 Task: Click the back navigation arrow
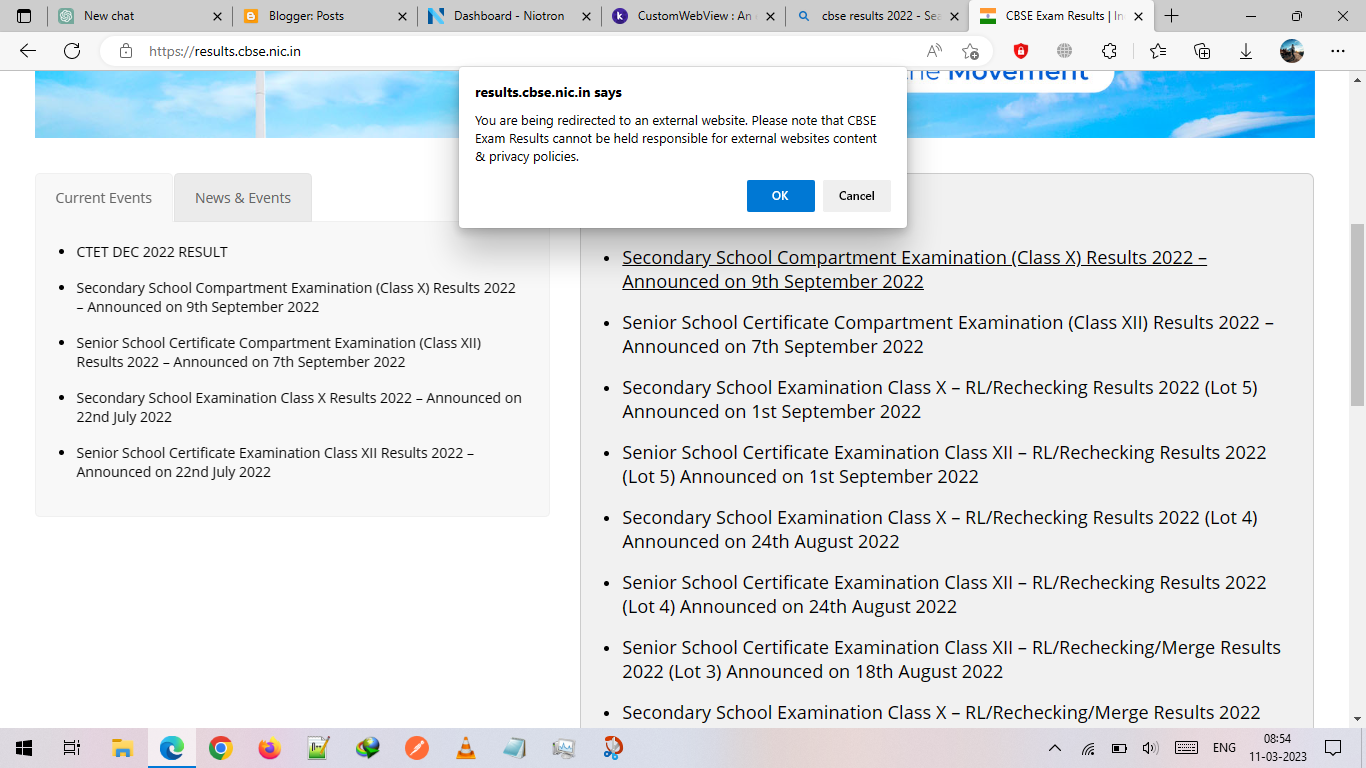[x=27, y=50]
